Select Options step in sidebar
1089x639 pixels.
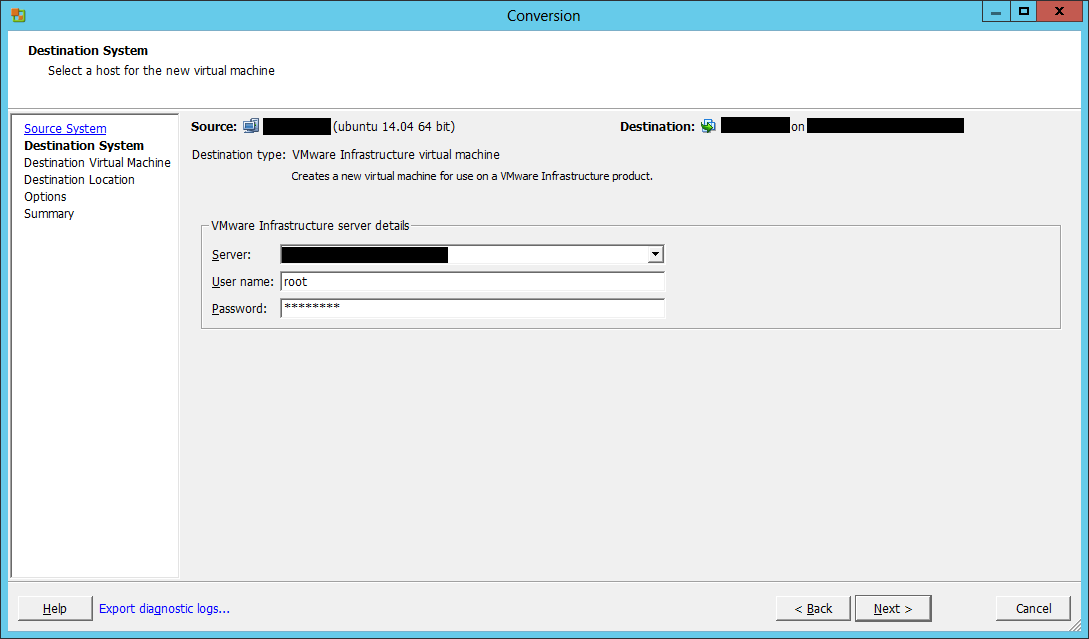[x=45, y=197]
